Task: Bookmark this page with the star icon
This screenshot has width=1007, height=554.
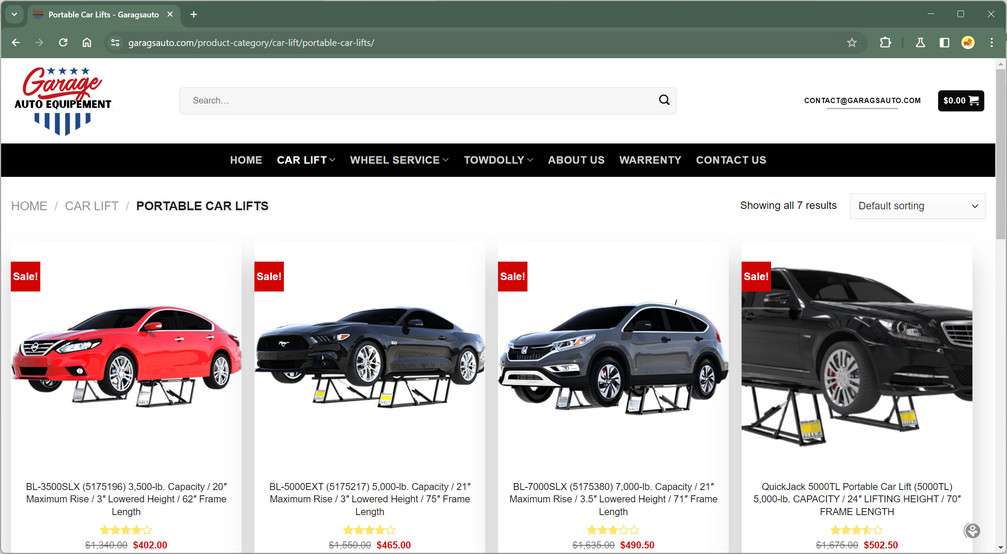Action: (852, 42)
